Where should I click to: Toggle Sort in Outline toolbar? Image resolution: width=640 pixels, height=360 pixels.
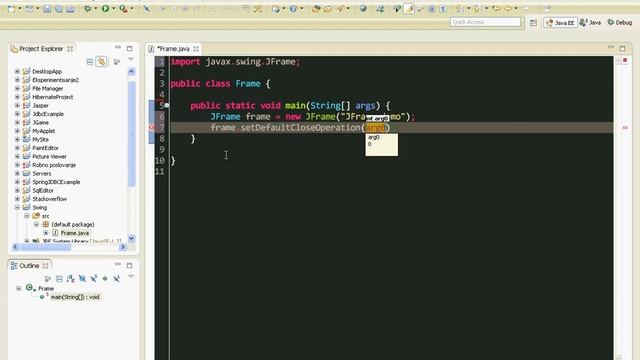[71, 279]
